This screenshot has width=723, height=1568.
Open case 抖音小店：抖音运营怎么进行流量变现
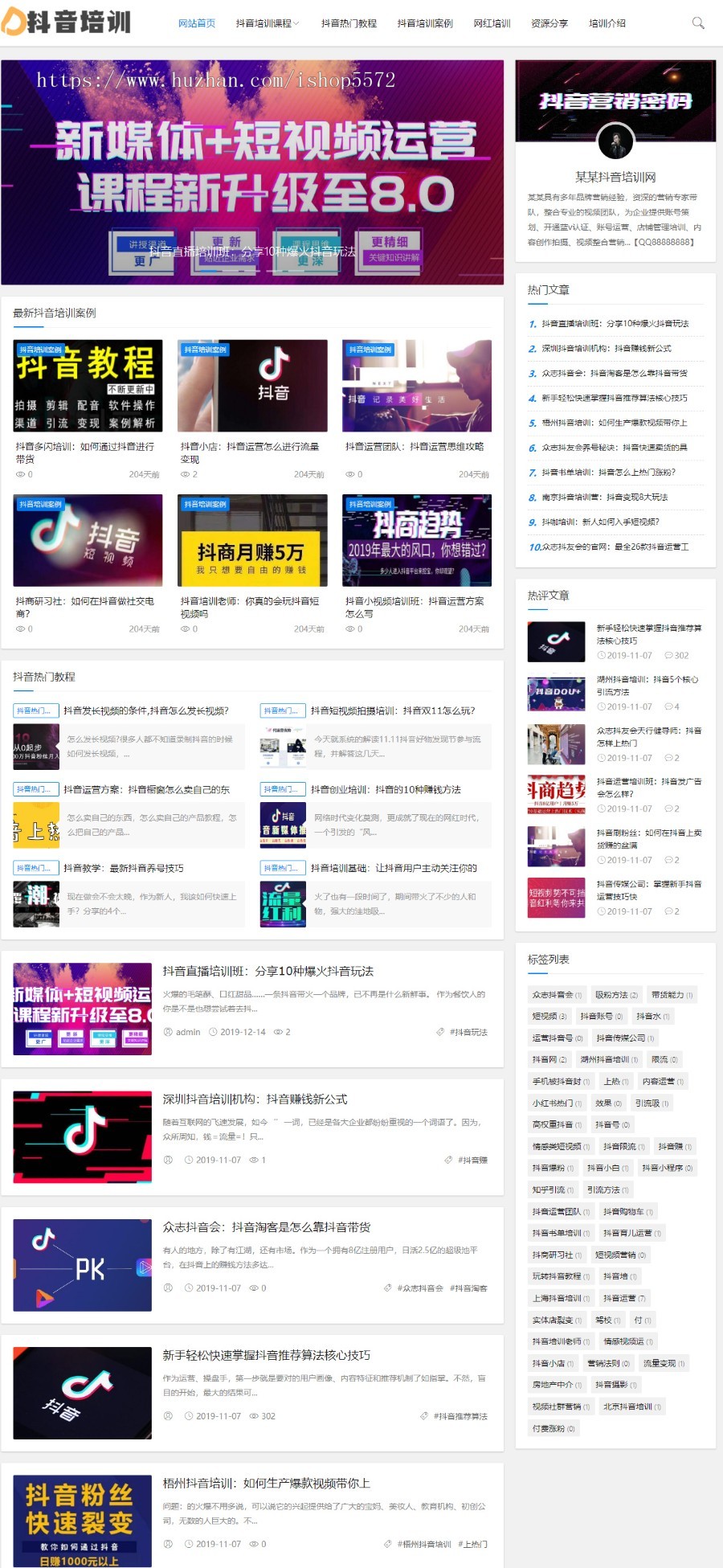[250, 452]
